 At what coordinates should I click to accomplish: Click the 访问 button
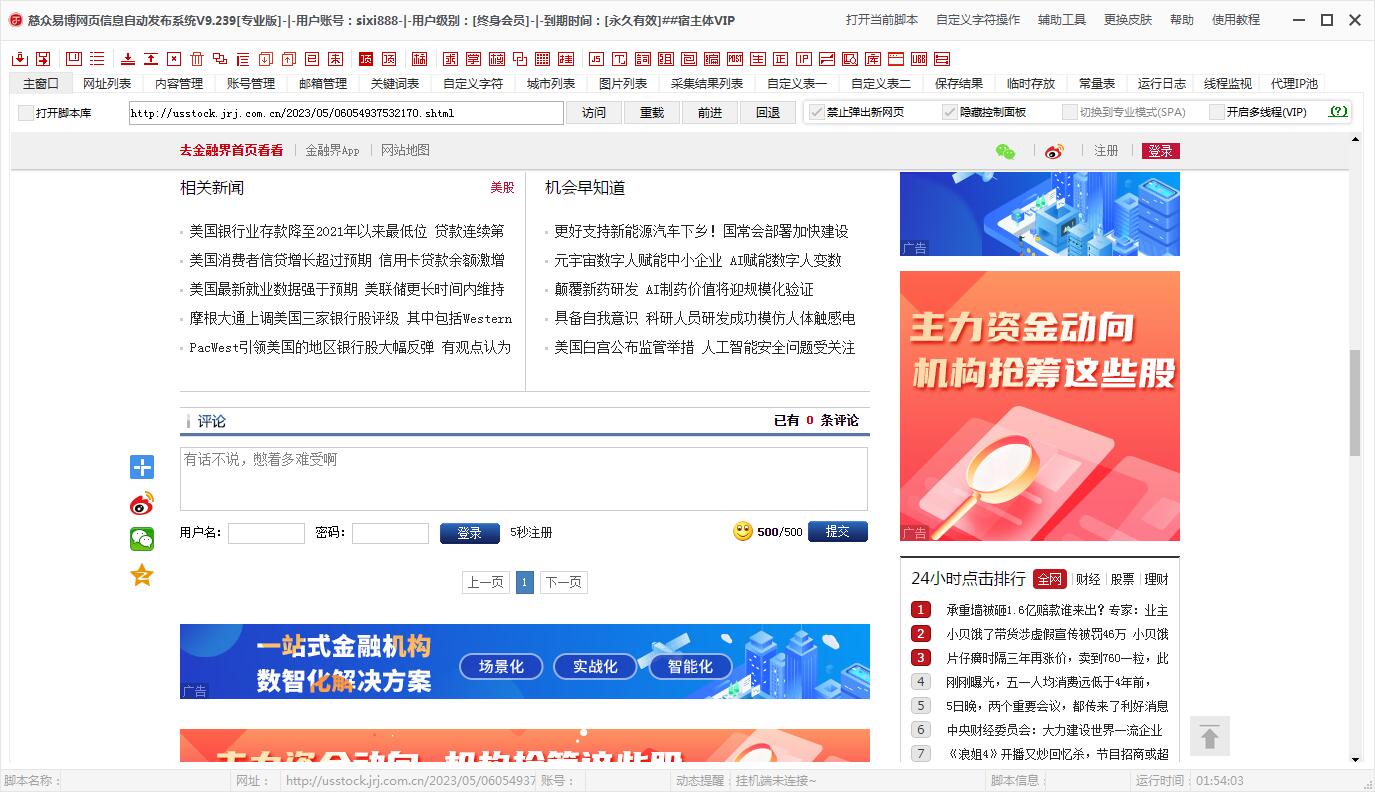click(x=594, y=113)
